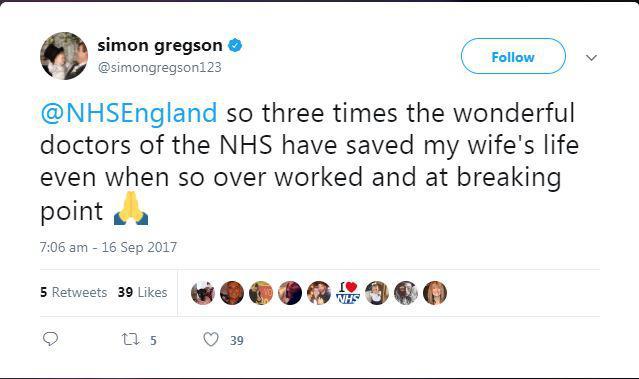Follow simon gregson
Screen dimensions: 639x379
point(513,56)
